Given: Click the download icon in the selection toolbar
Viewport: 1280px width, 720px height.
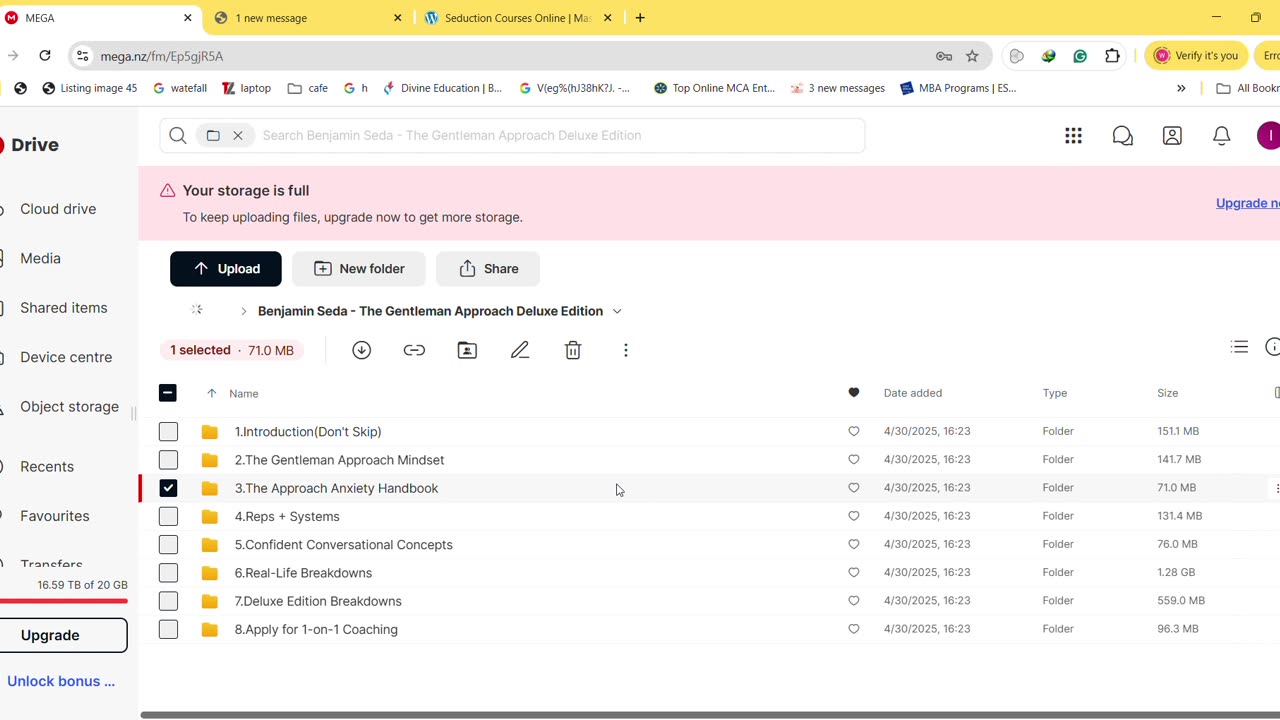Looking at the screenshot, I should (362, 350).
